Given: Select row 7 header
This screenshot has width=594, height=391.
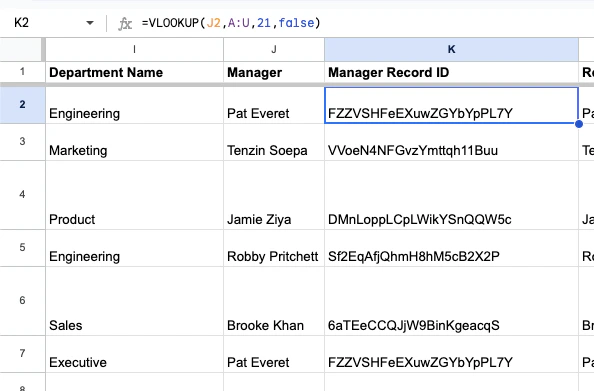Looking at the screenshot, I should (22, 354).
